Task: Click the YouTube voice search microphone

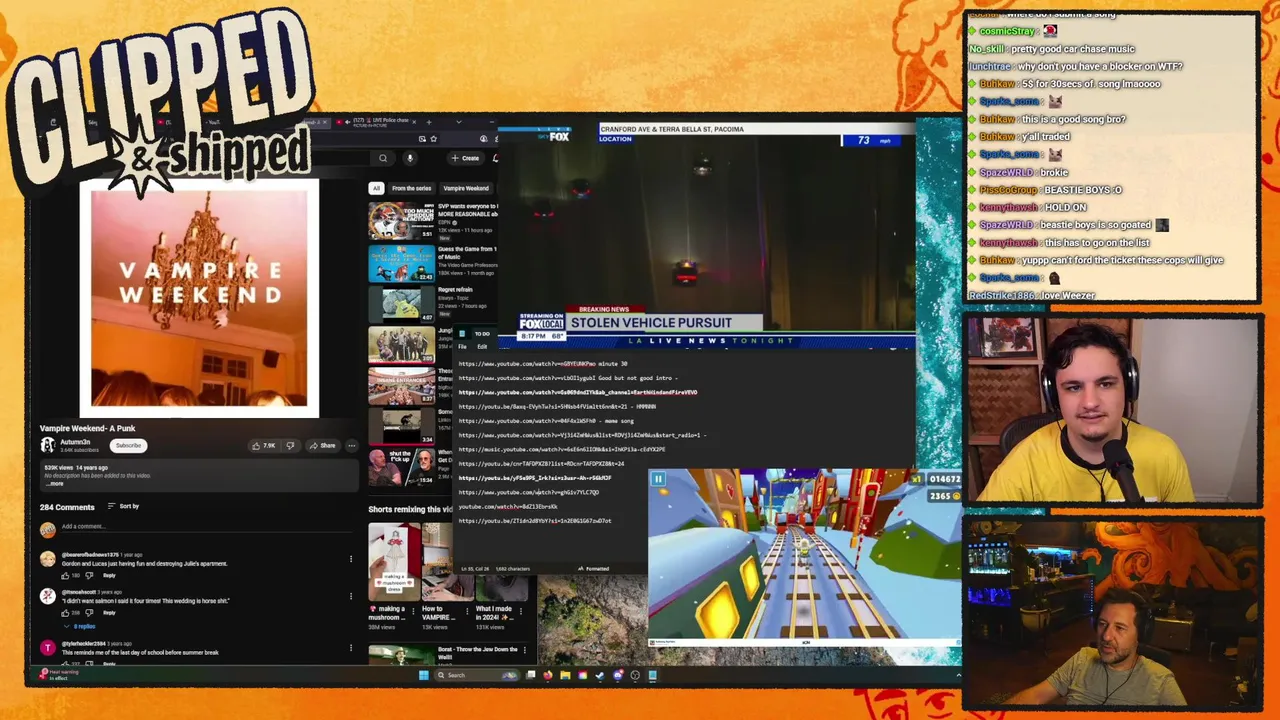Action: point(409,158)
